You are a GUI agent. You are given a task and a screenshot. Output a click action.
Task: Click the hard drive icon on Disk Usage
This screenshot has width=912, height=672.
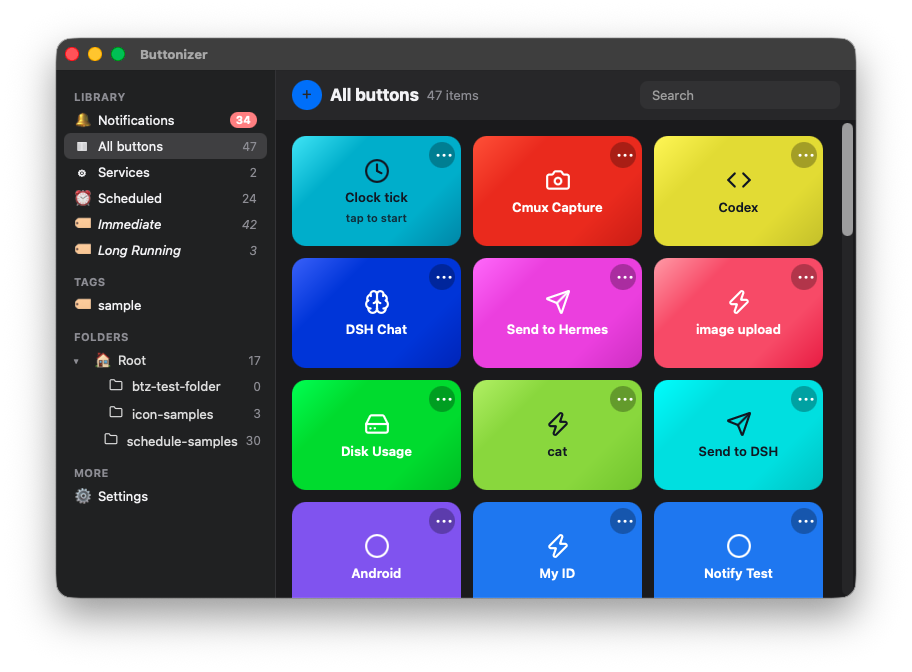point(376,424)
